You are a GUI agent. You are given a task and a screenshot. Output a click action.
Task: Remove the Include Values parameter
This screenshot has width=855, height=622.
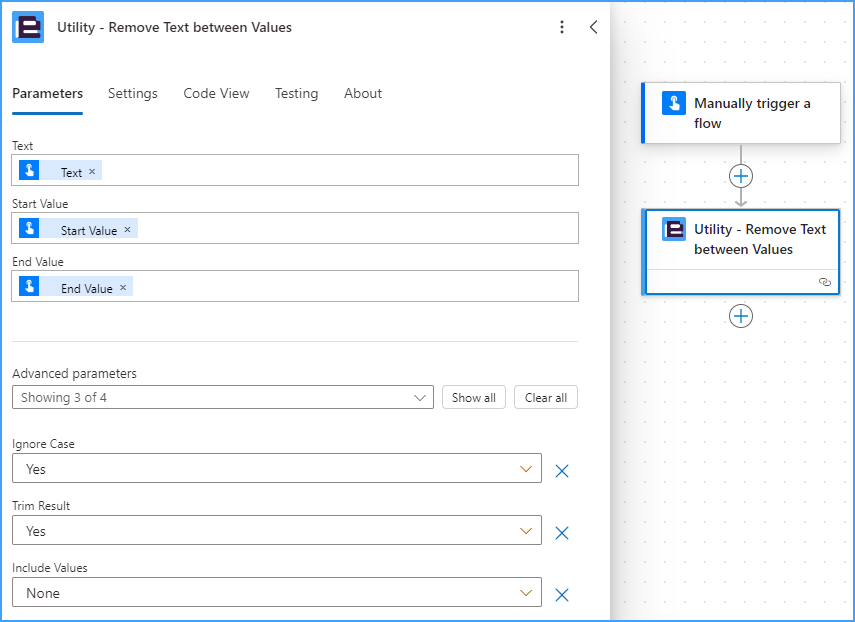pyautogui.click(x=562, y=595)
